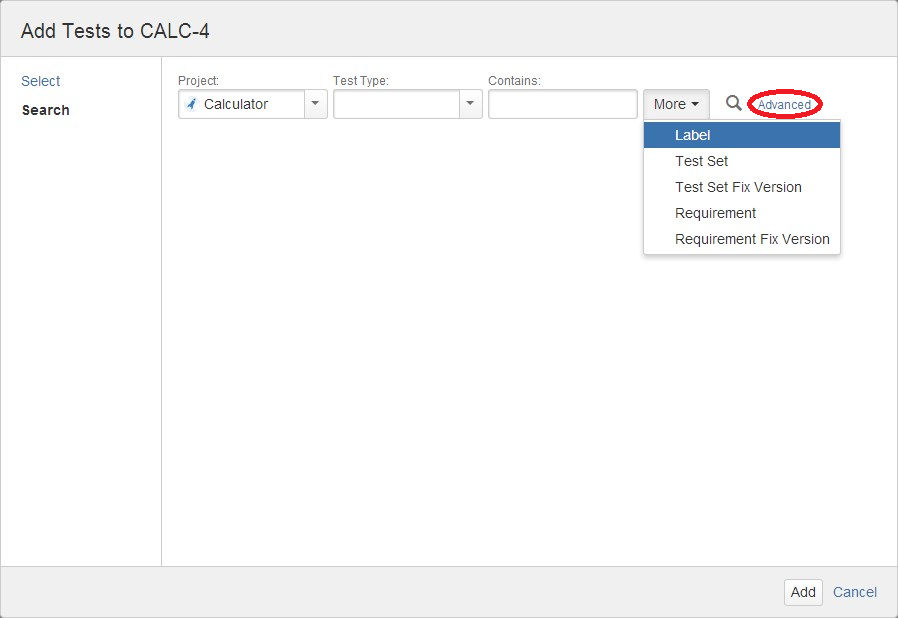Cancel the Add Tests dialog
This screenshot has width=898, height=618.
tap(854, 592)
